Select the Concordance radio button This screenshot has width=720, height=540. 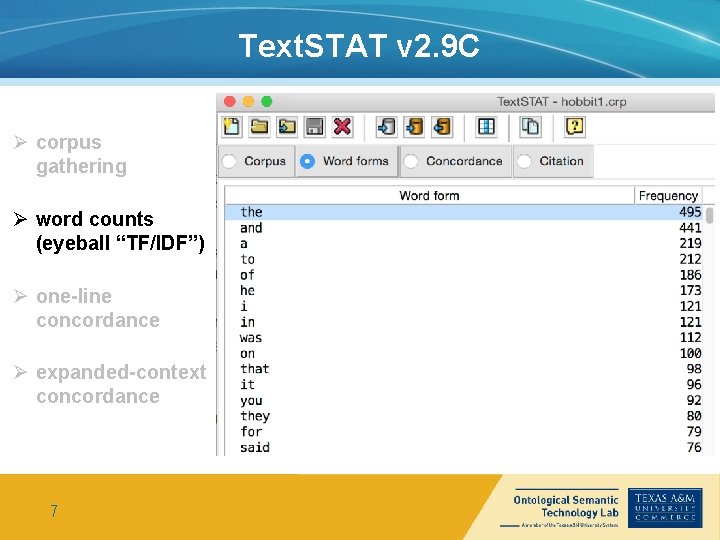click(411, 161)
